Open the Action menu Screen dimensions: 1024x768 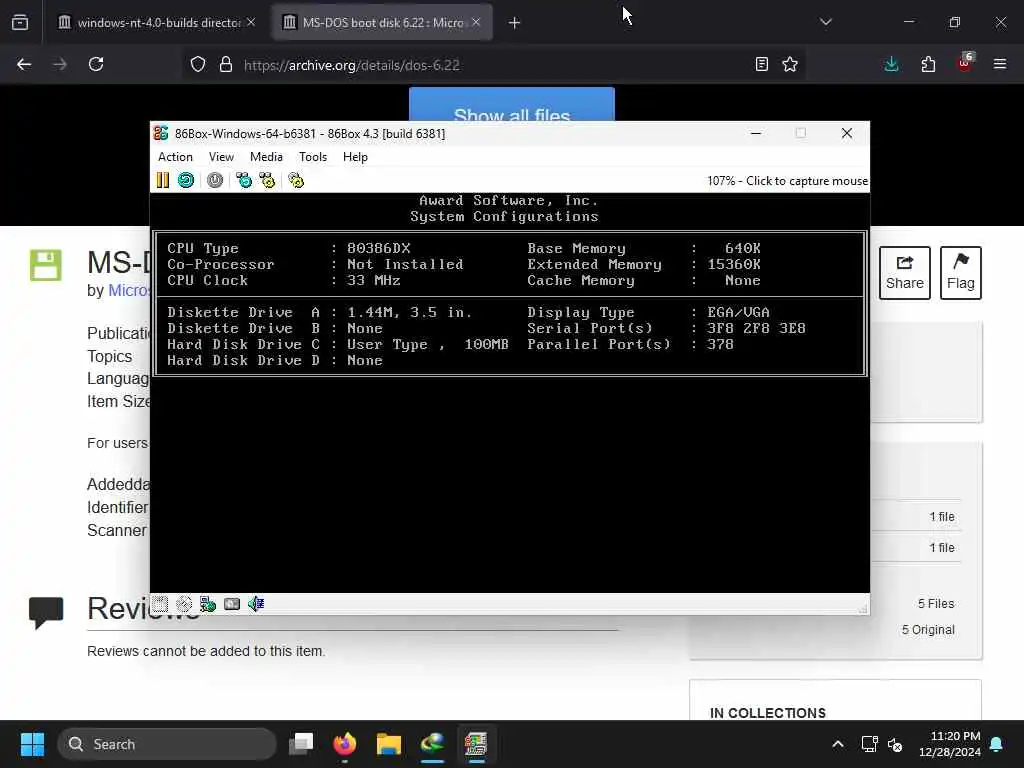tap(175, 157)
